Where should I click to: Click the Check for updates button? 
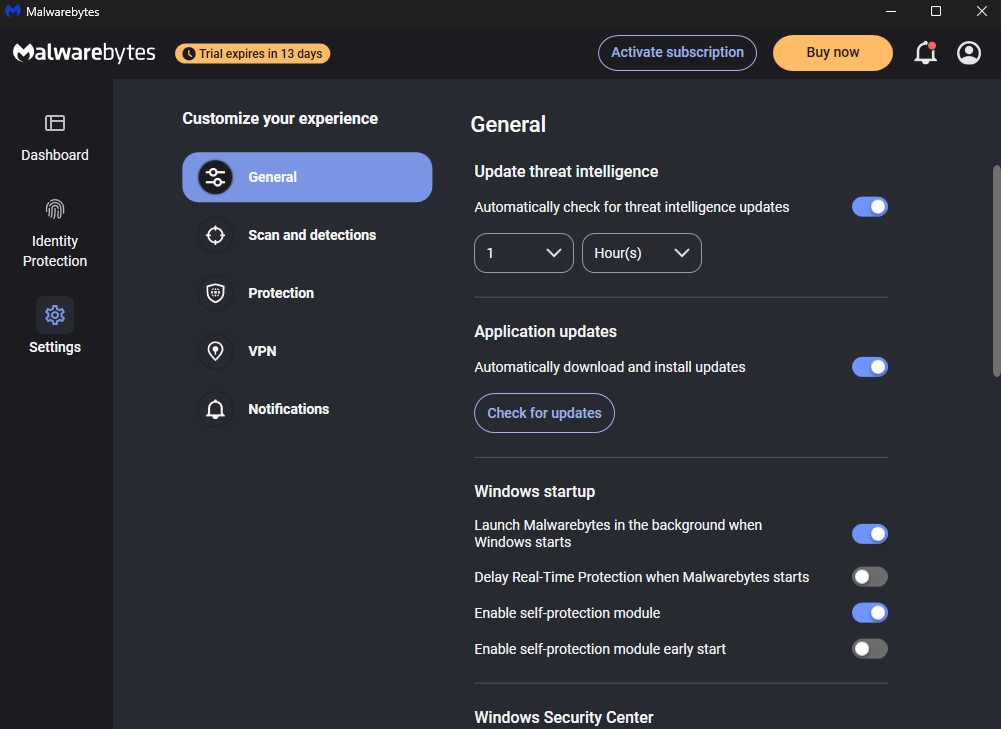pyautogui.click(x=544, y=413)
